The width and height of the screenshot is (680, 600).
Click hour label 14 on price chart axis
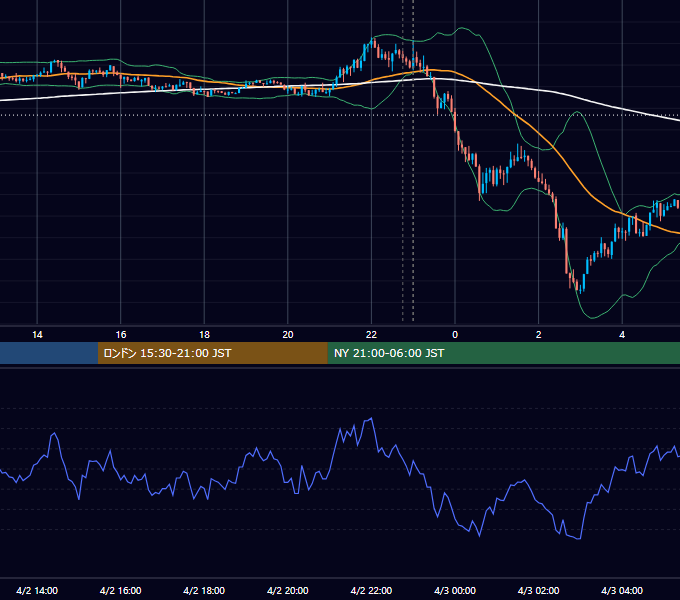coord(37,335)
